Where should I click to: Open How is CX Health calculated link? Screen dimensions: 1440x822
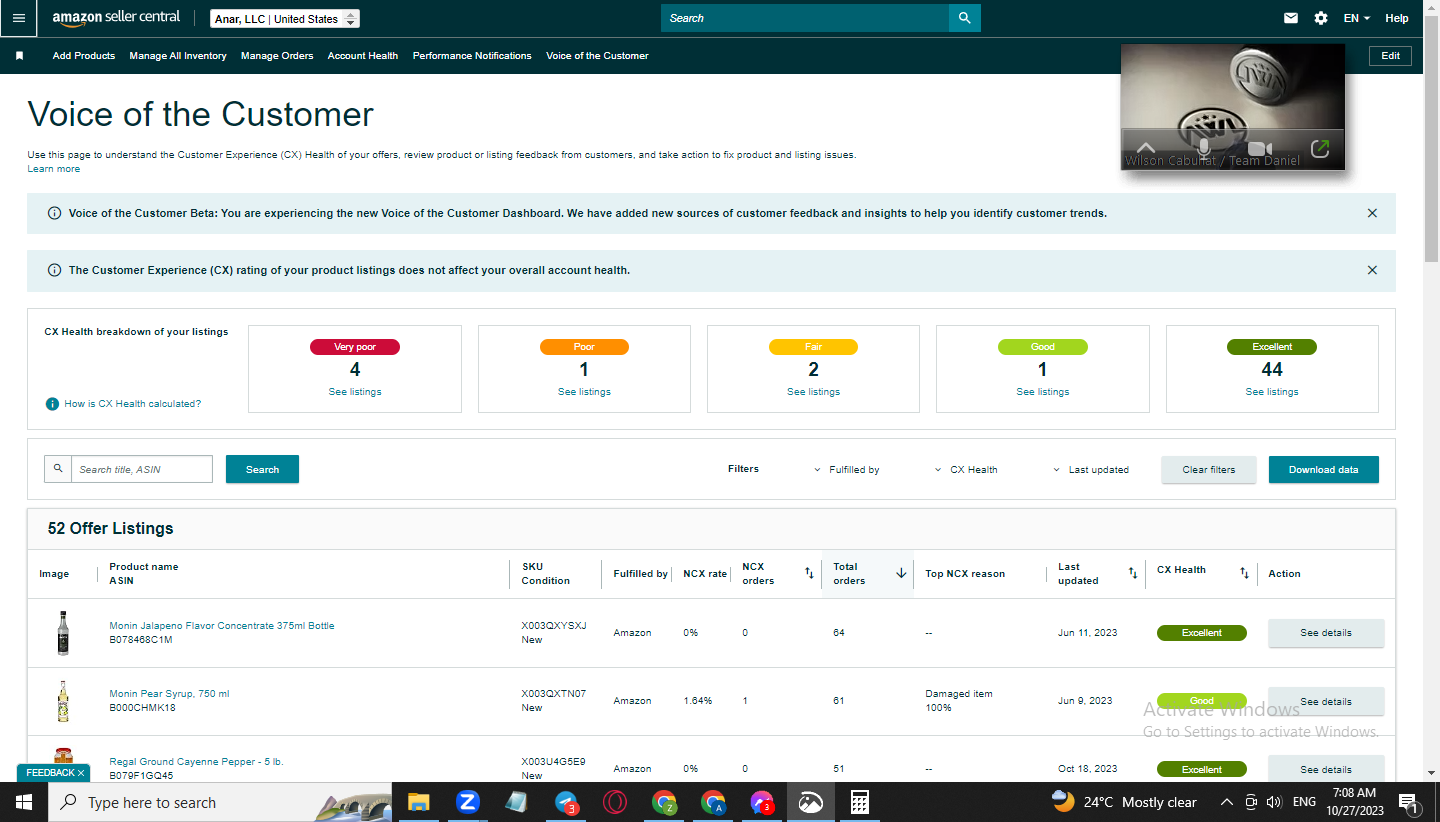click(x=133, y=404)
